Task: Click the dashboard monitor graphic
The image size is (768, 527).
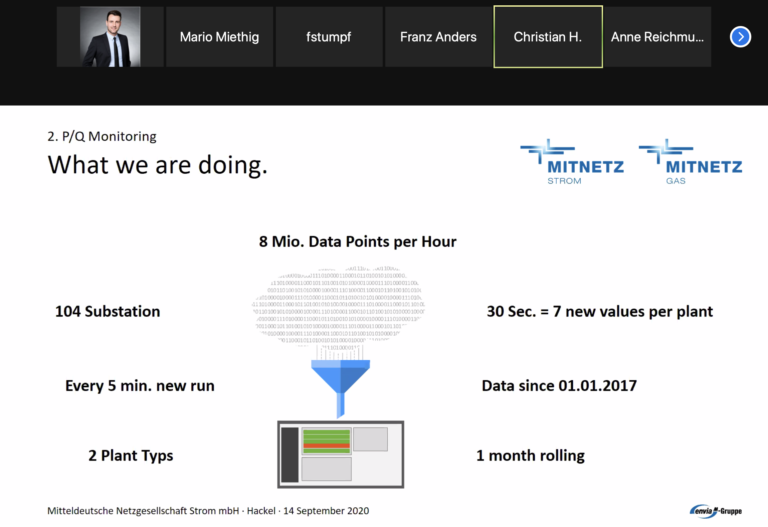Action: point(341,453)
